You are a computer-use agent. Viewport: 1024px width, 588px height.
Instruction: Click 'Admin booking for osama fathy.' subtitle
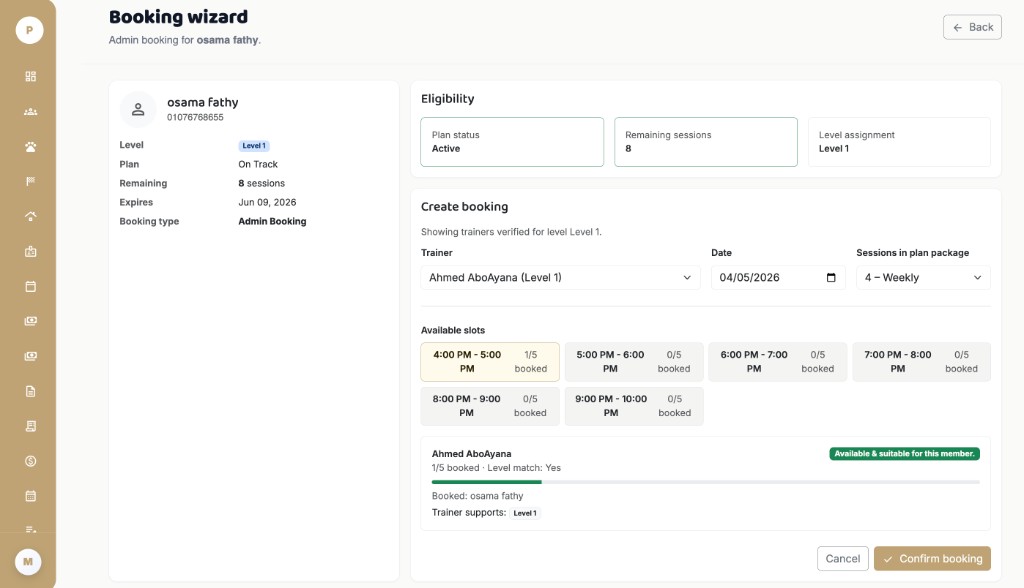[185, 40]
